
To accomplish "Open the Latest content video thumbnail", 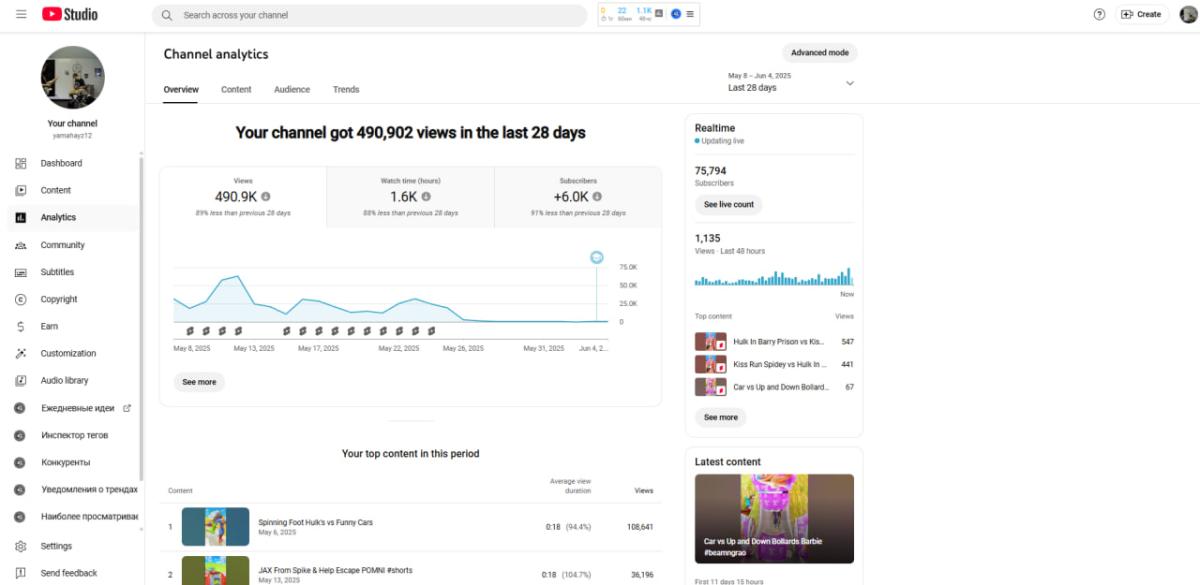I will 774,518.
